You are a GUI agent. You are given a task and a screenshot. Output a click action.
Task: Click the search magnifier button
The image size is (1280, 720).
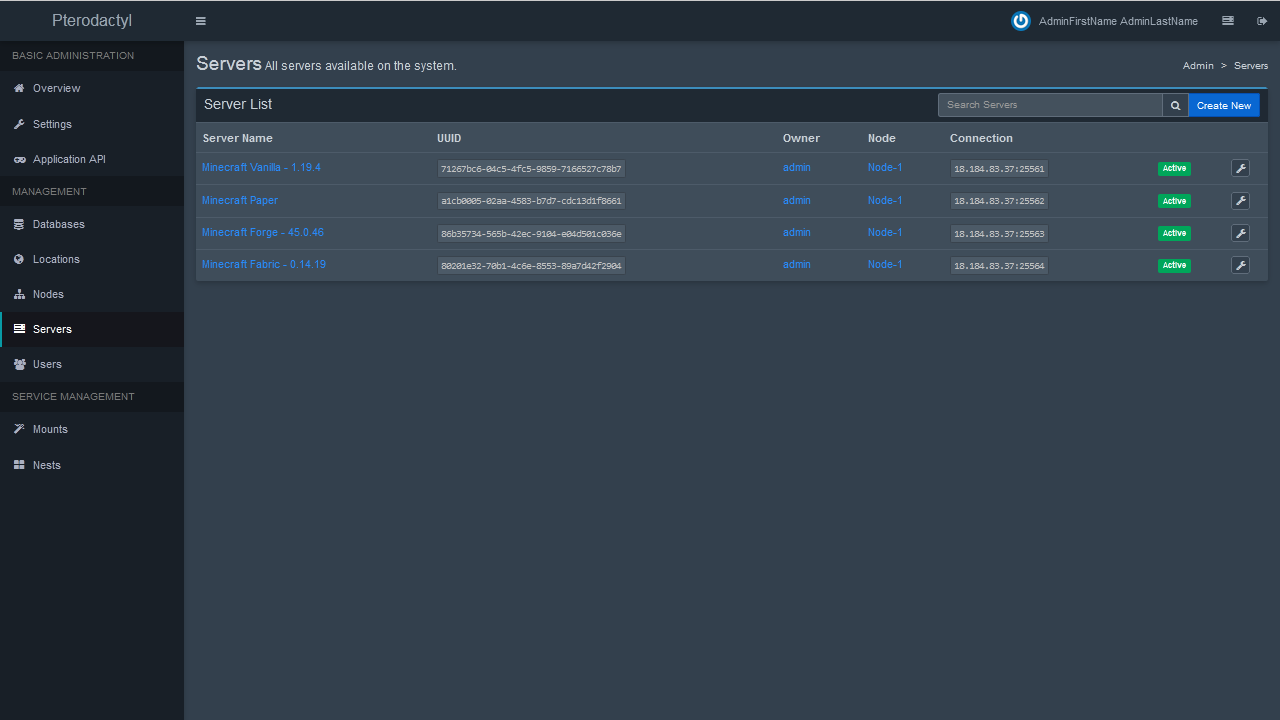(1176, 105)
